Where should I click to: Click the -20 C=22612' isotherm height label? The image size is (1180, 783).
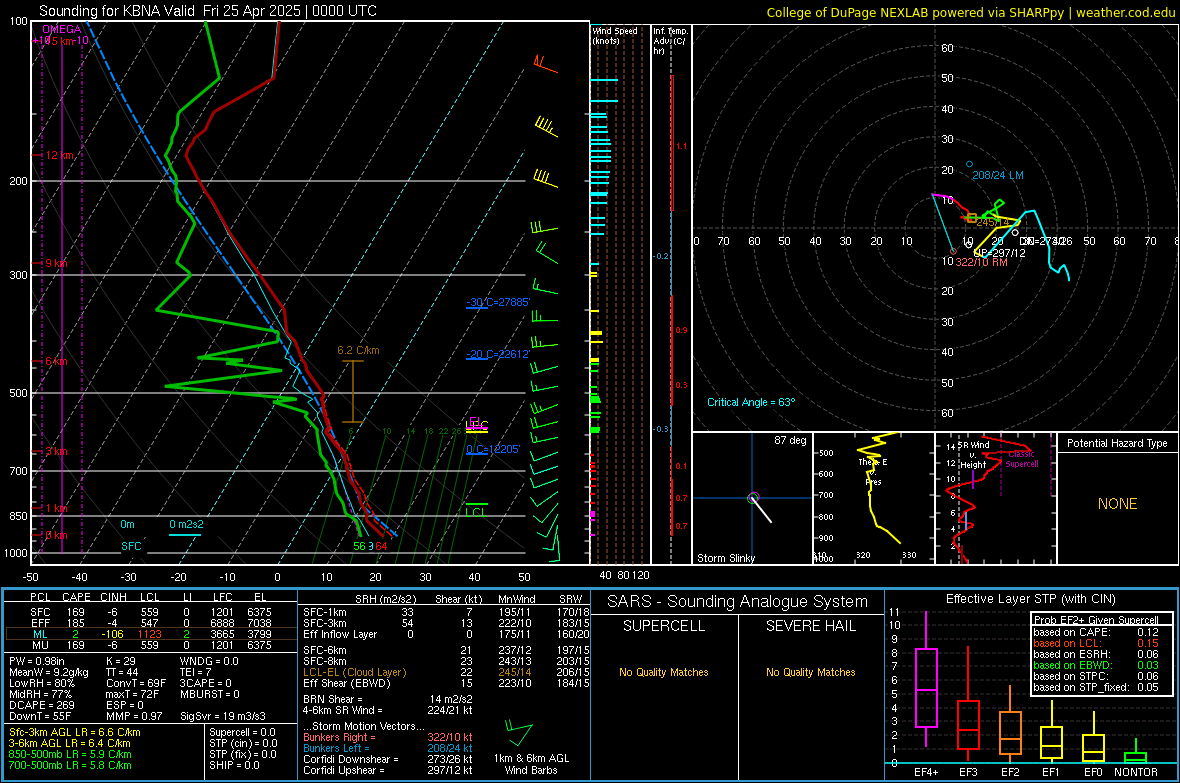[x=498, y=354]
